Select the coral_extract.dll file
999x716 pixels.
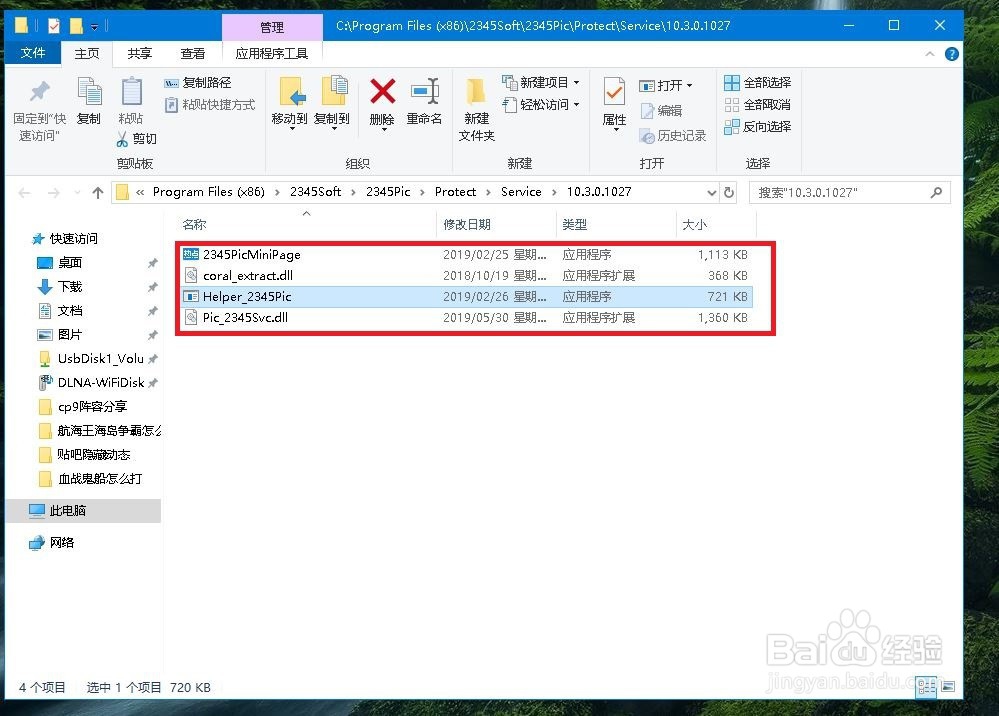tap(465, 275)
